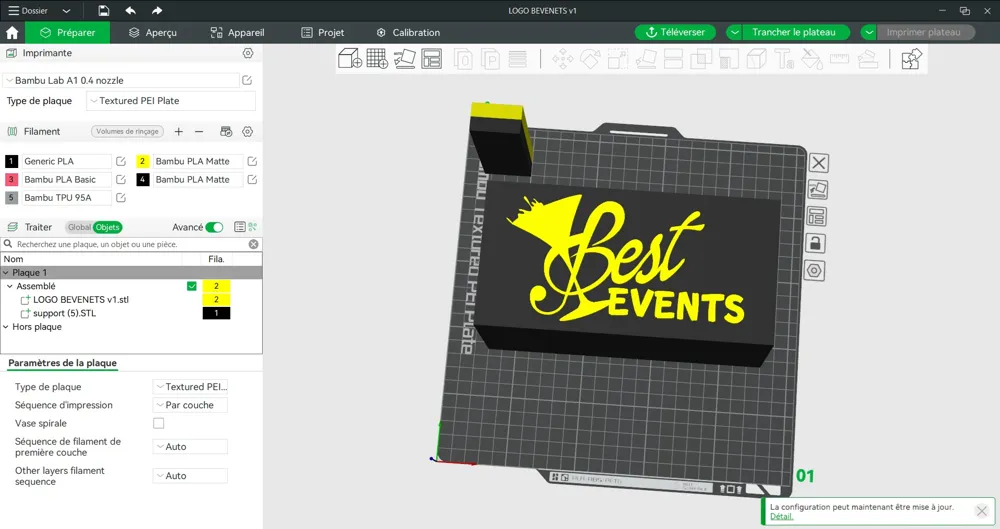Select the Measure ruler tool

click(x=839, y=59)
